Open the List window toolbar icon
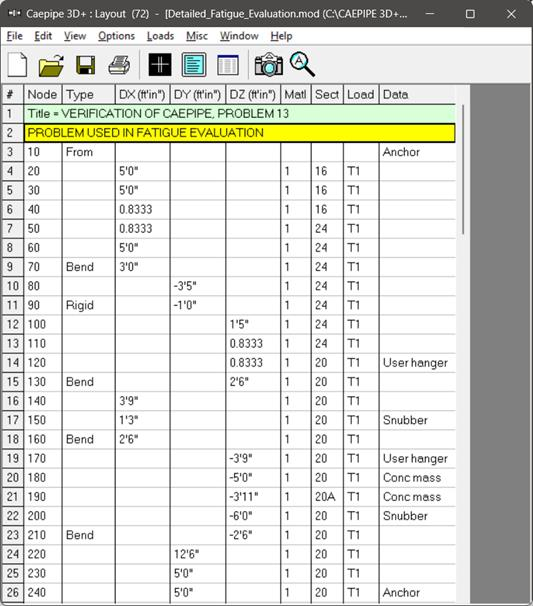This screenshot has height=606, width=533. [228, 65]
